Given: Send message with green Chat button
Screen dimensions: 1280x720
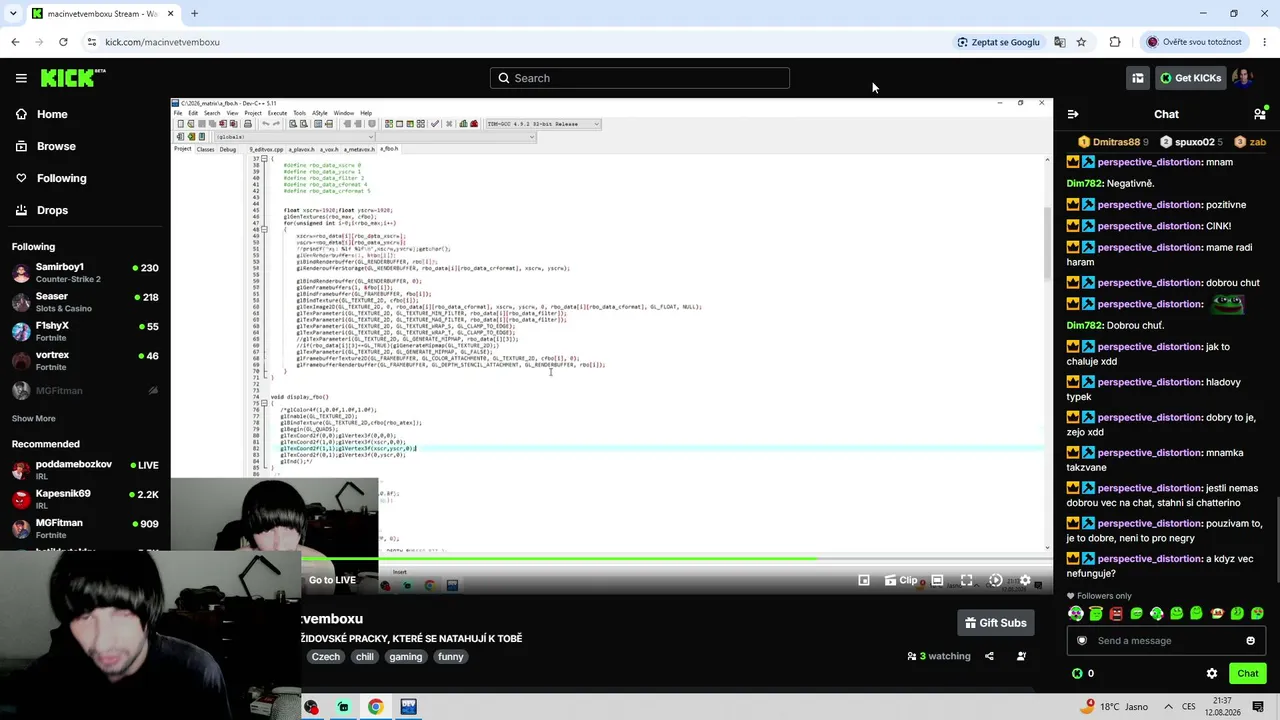Looking at the screenshot, I should [1247, 674].
